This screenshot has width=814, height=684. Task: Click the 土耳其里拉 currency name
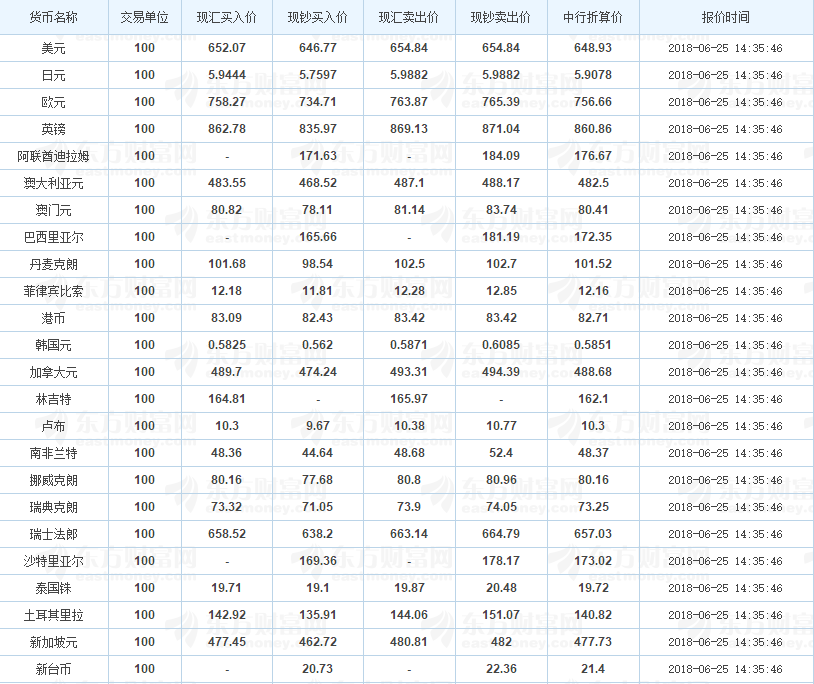click(53, 615)
